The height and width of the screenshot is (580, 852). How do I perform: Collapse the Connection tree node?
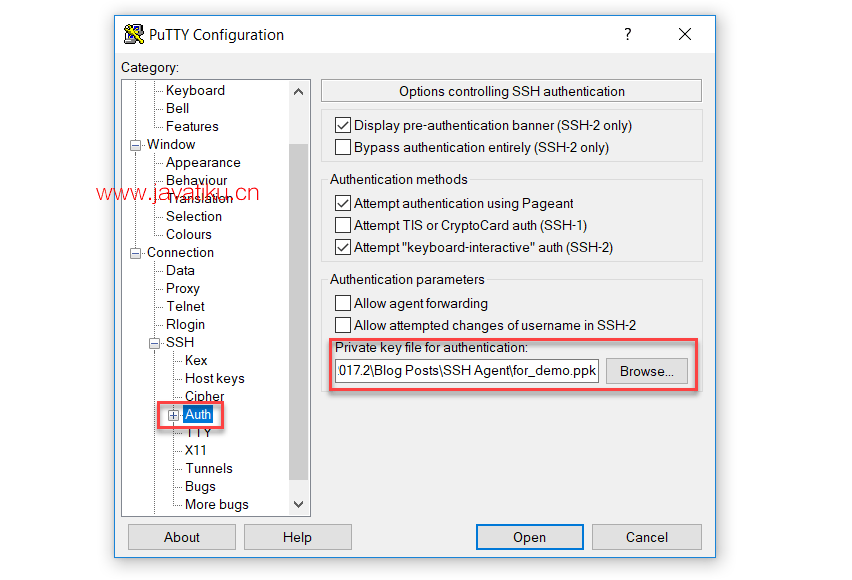(x=135, y=253)
